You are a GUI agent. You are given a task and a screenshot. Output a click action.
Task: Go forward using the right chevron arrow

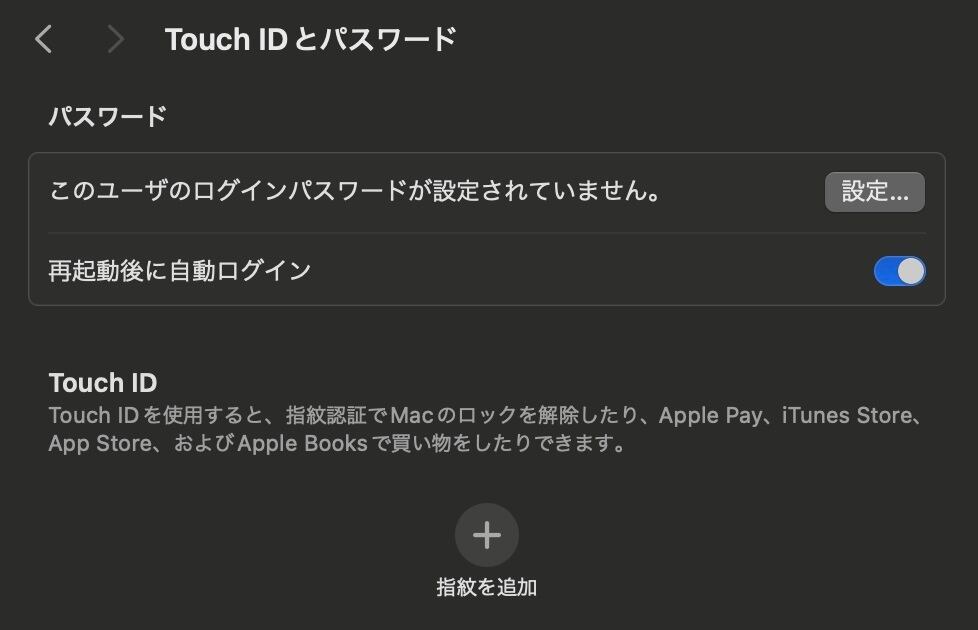pyautogui.click(x=115, y=39)
